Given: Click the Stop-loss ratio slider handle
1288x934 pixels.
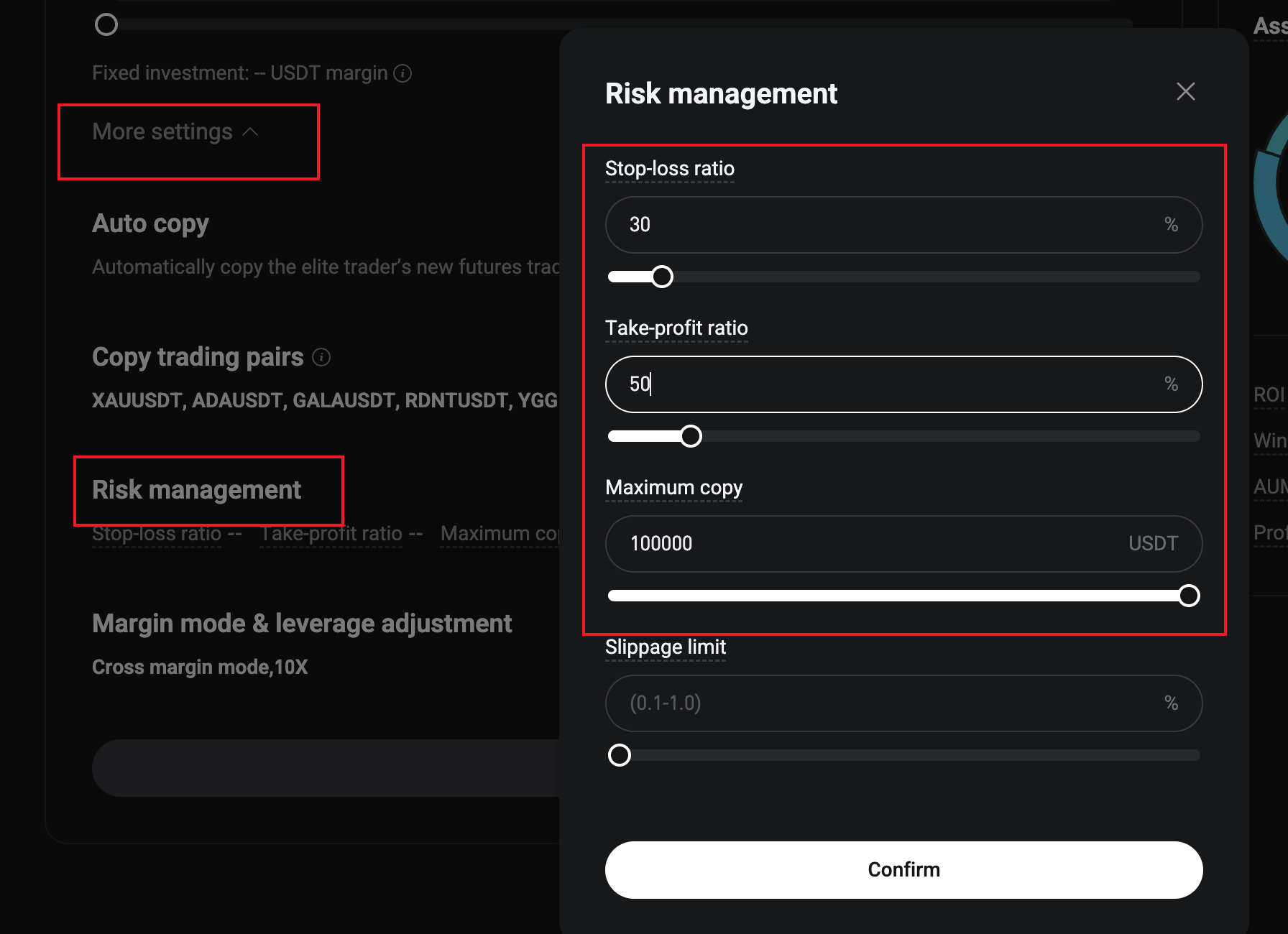Looking at the screenshot, I should pos(662,277).
